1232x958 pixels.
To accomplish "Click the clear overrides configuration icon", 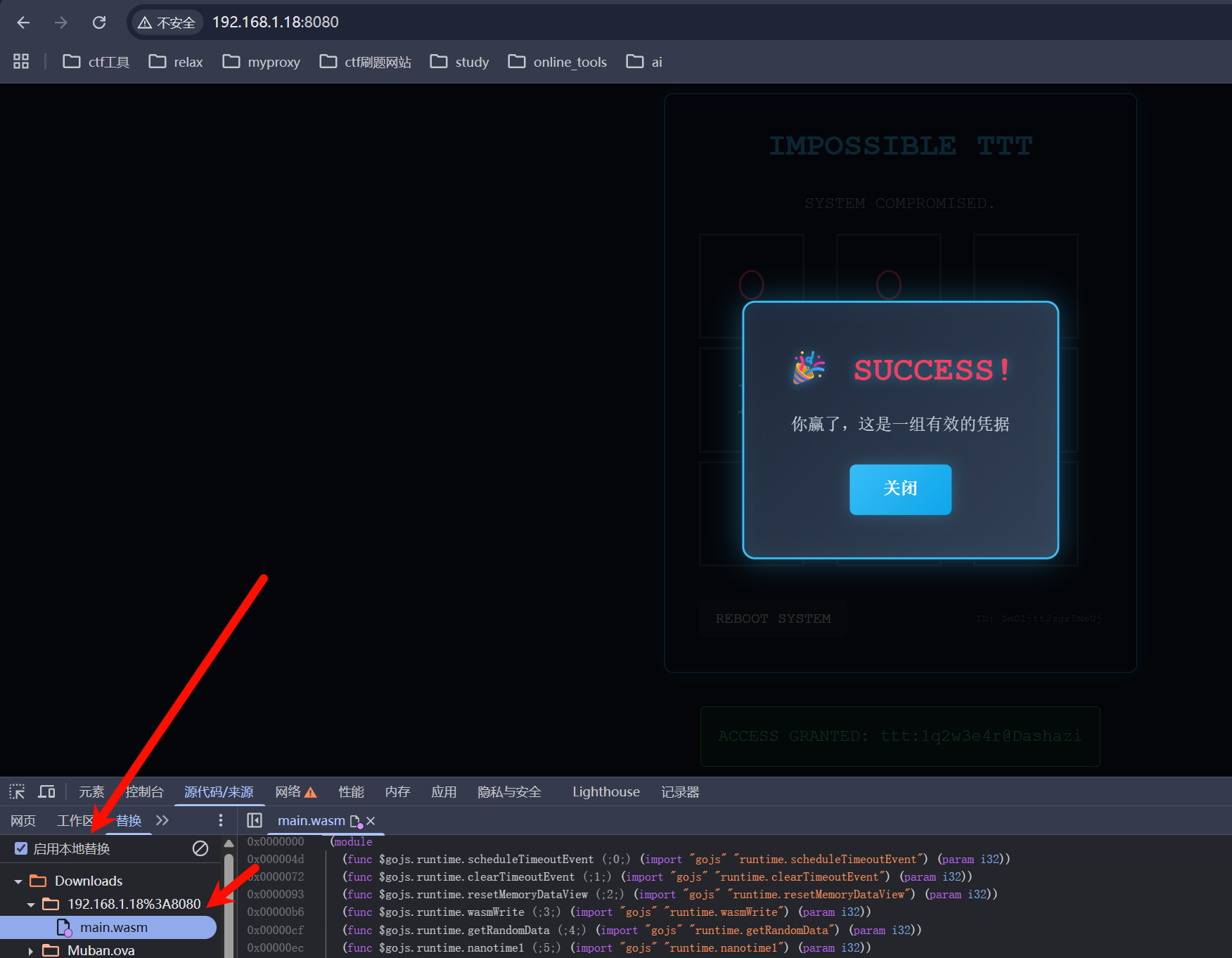I will 200,848.
